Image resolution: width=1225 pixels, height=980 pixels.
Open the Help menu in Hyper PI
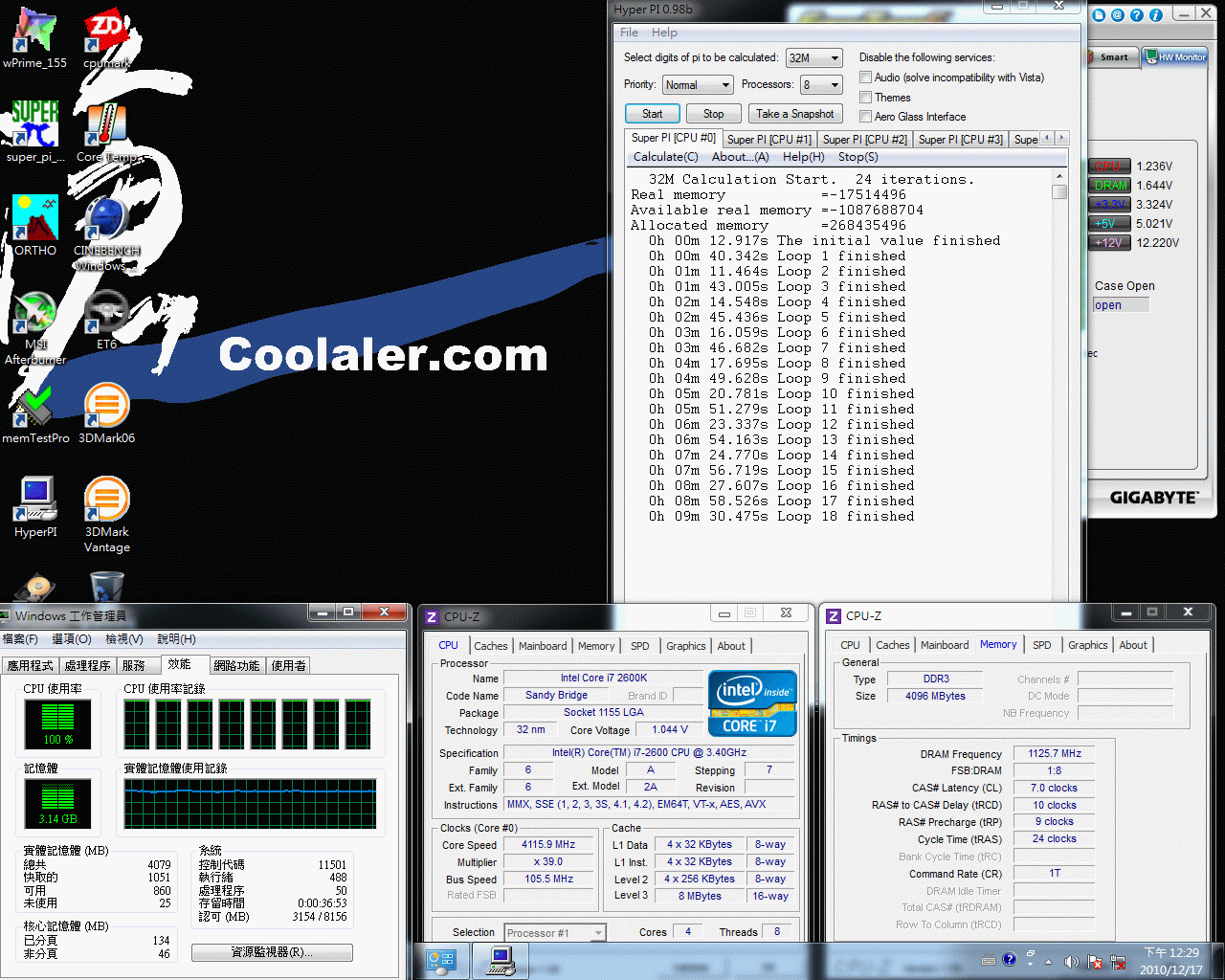664,32
